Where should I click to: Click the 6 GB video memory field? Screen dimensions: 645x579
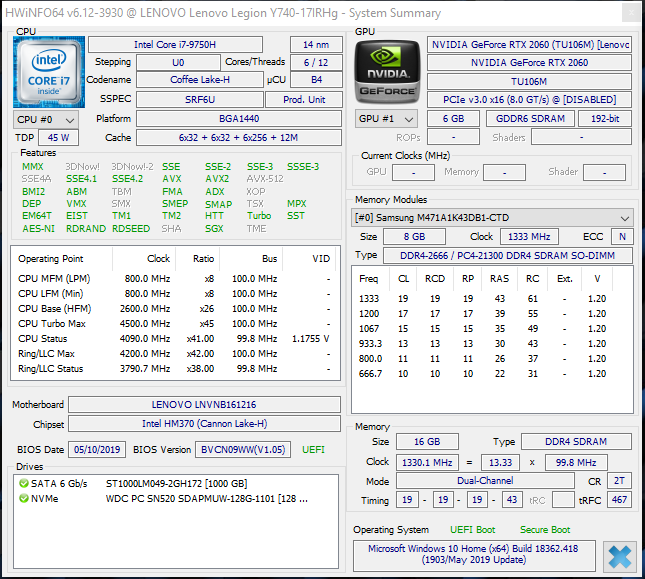(453, 119)
